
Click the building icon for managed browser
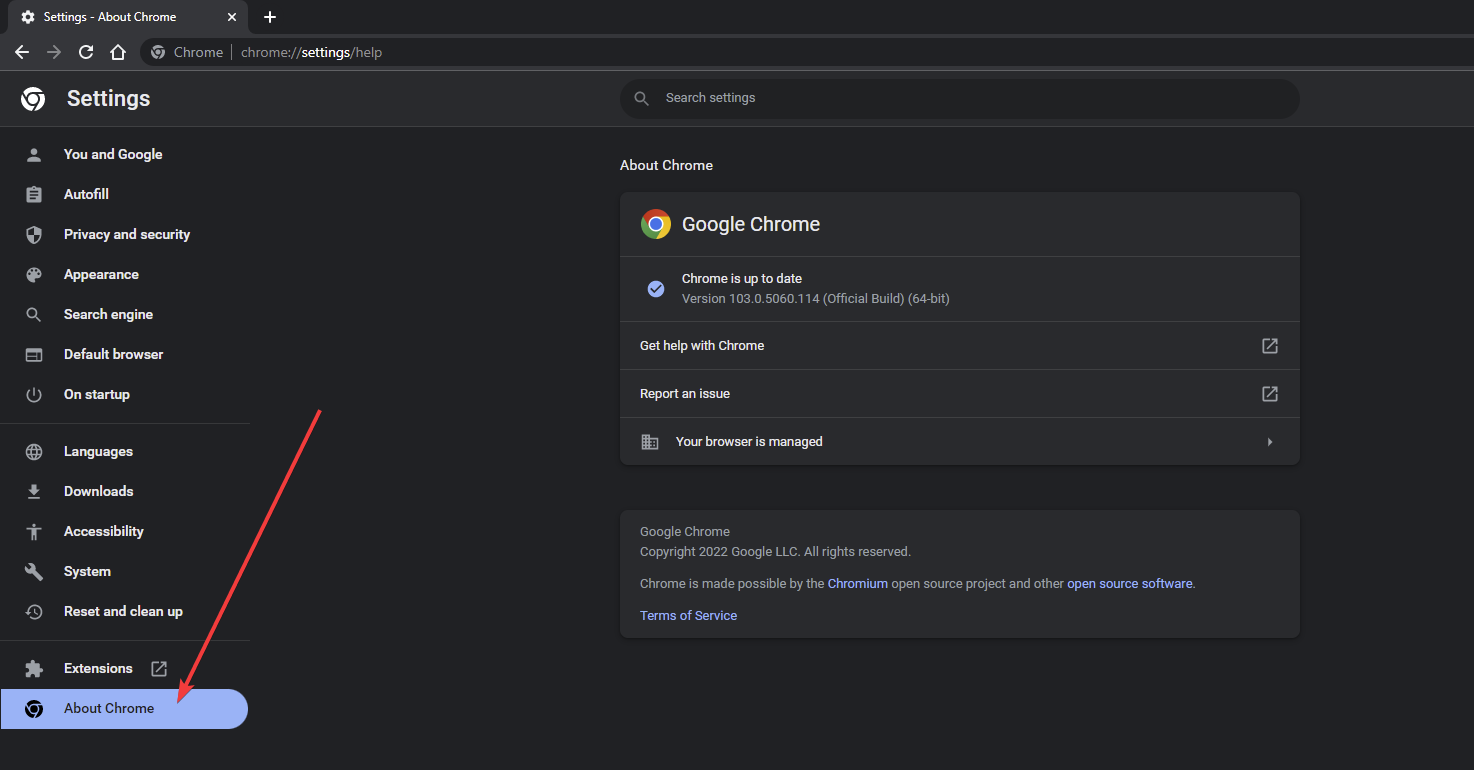click(x=650, y=441)
